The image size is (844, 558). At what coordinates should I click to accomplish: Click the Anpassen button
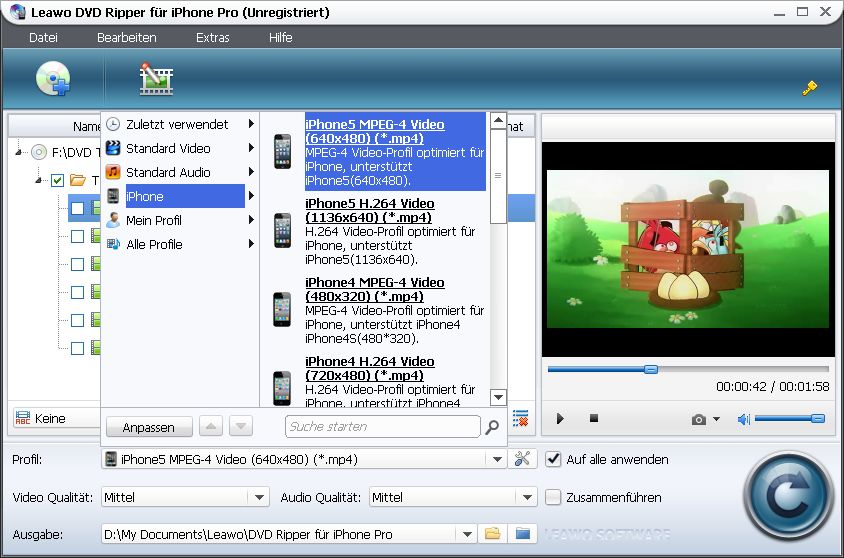[x=149, y=427]
